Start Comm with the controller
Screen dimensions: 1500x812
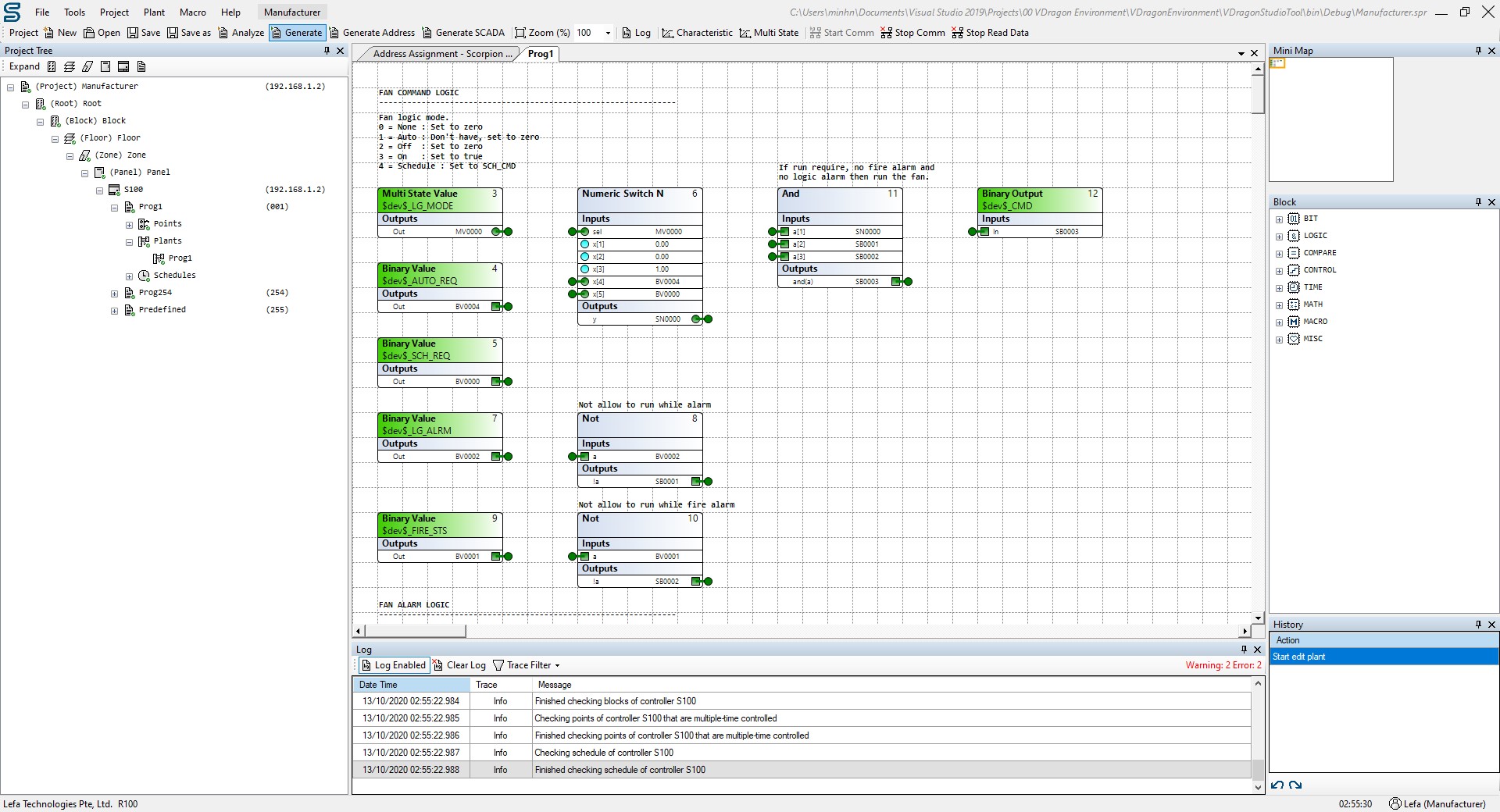(x=841, y=33)
